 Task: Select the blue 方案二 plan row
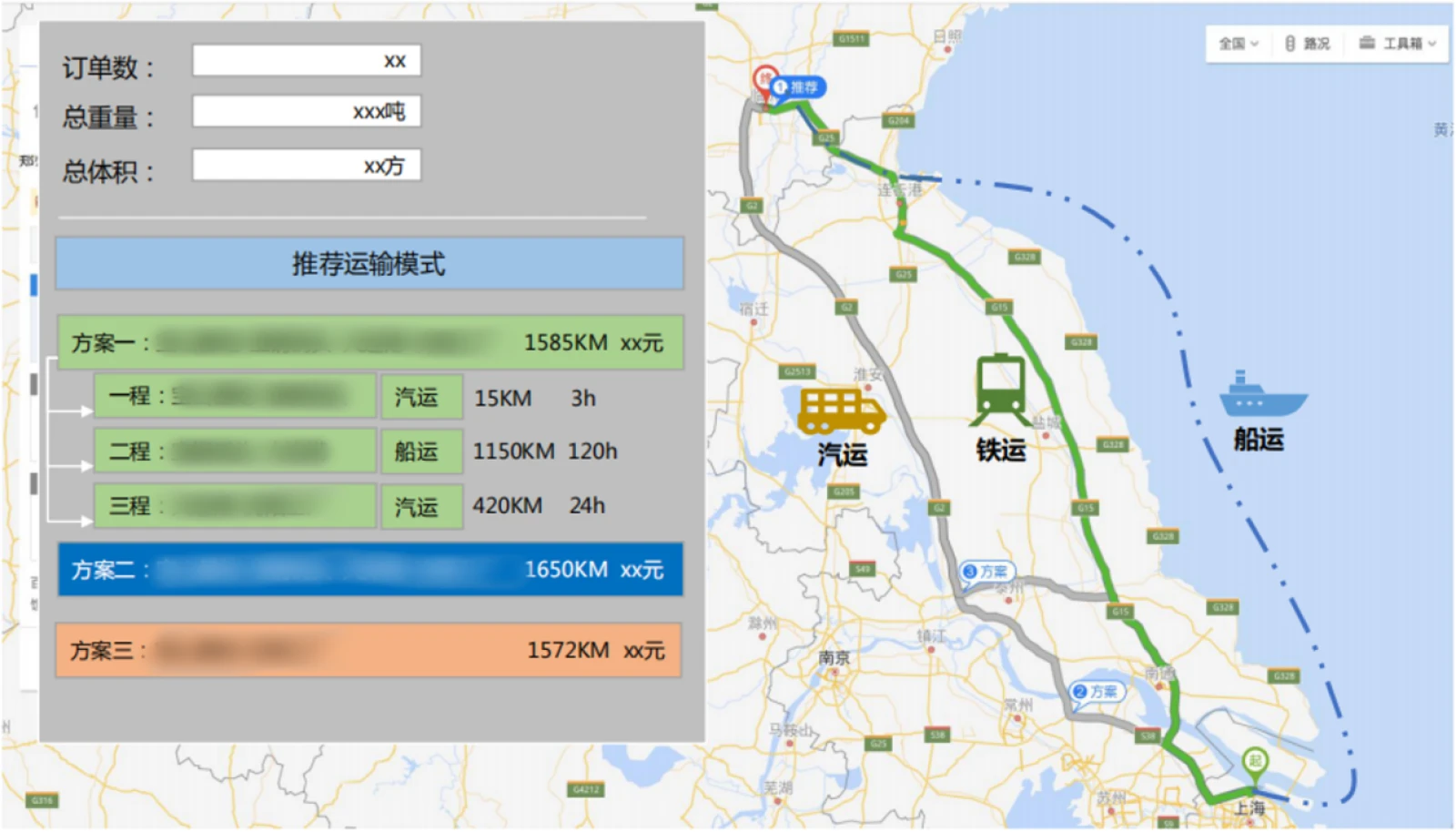(x=370, y=570)
